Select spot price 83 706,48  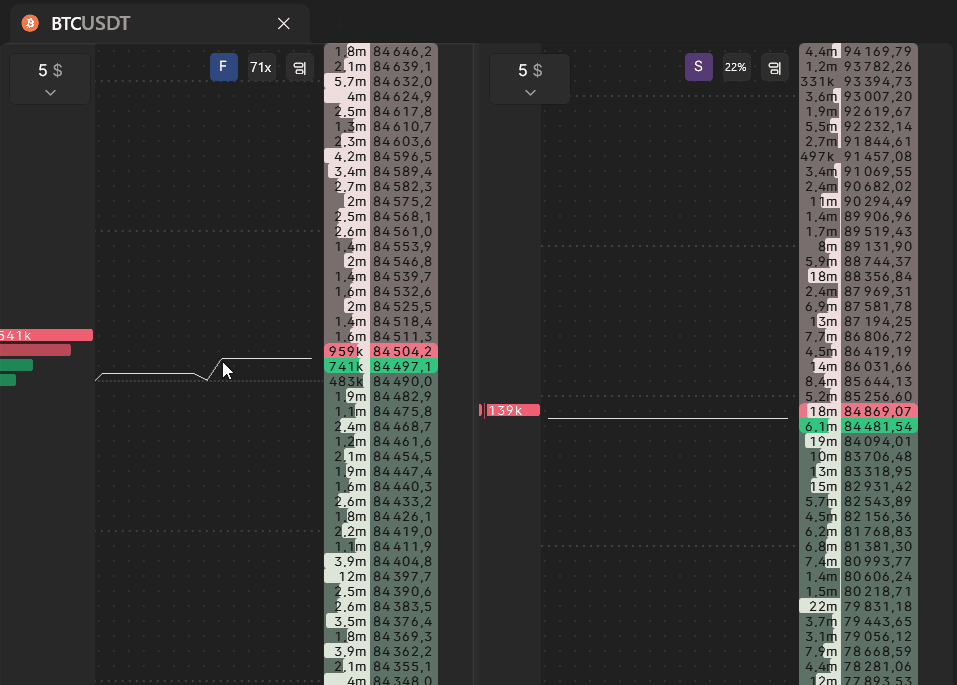coord(879,457)
